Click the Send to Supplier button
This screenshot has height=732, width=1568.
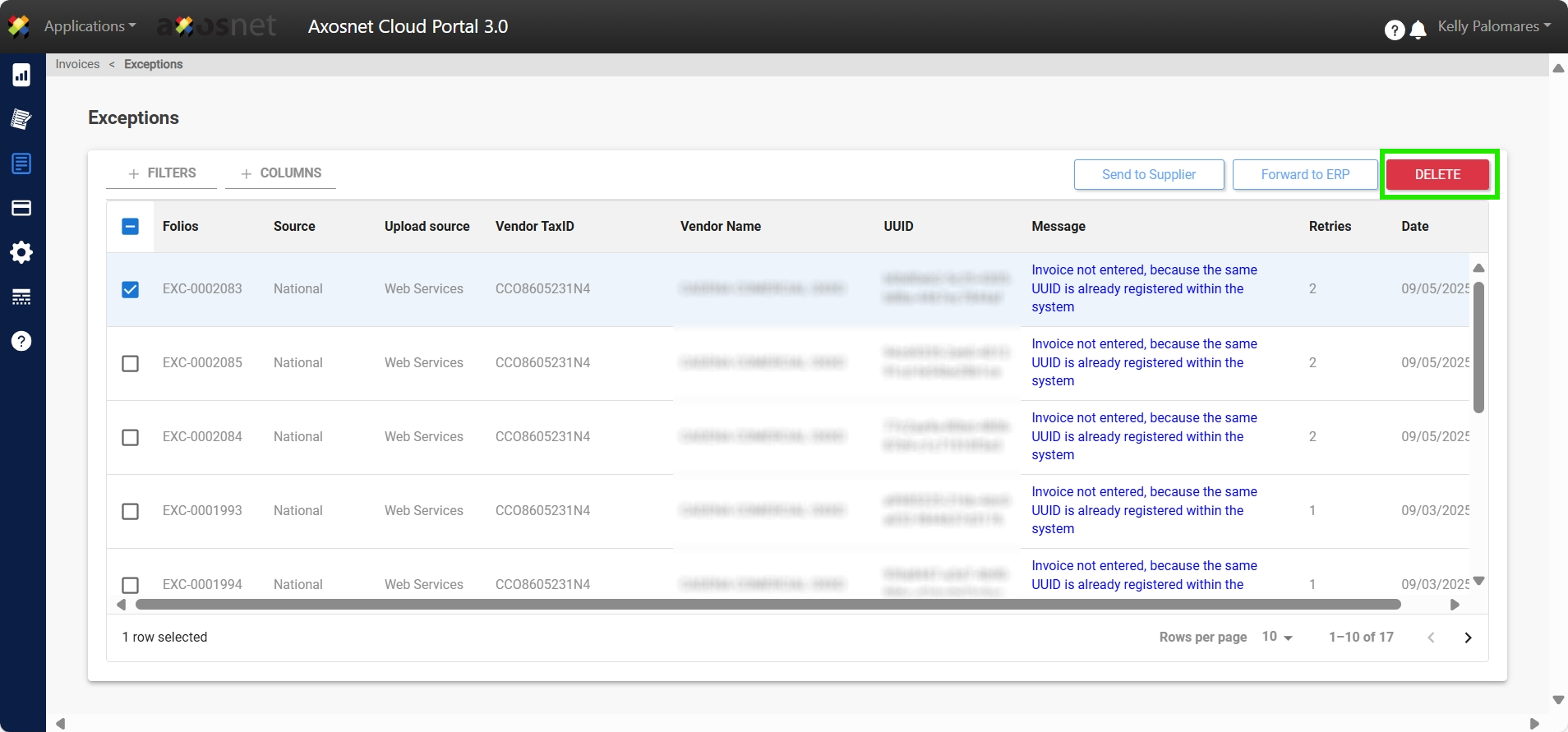(x=1148, y=174)
